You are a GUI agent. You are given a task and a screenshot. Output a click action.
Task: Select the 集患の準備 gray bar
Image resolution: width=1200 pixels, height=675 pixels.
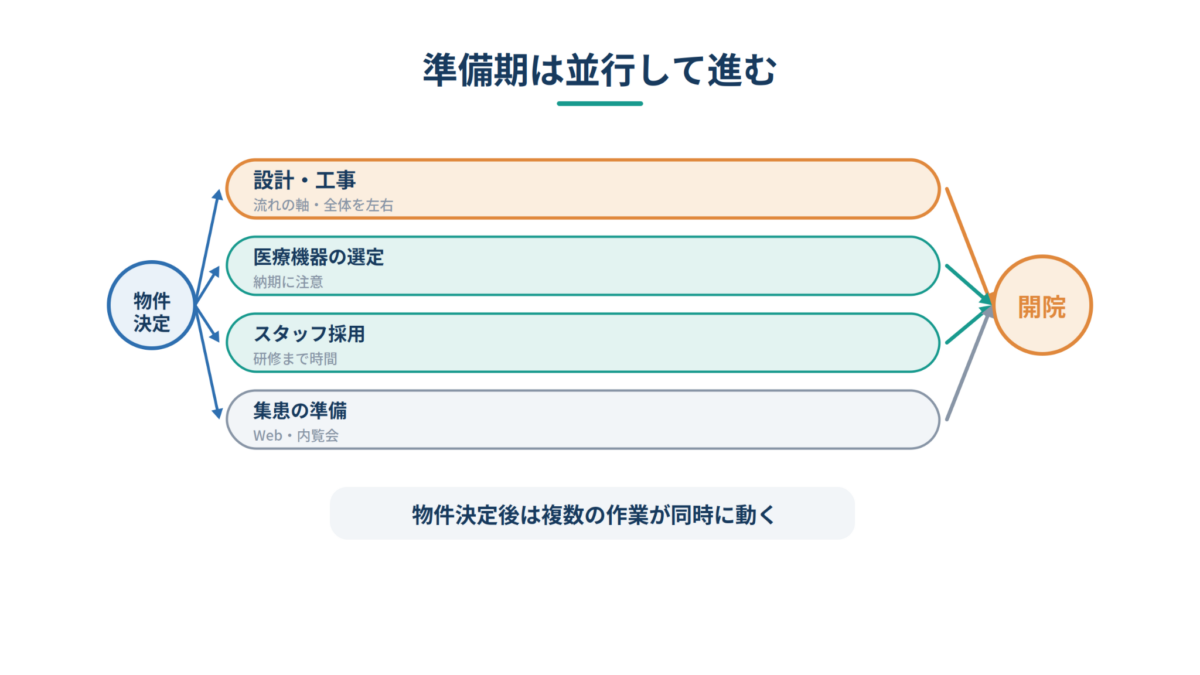[x=583, y=419]
